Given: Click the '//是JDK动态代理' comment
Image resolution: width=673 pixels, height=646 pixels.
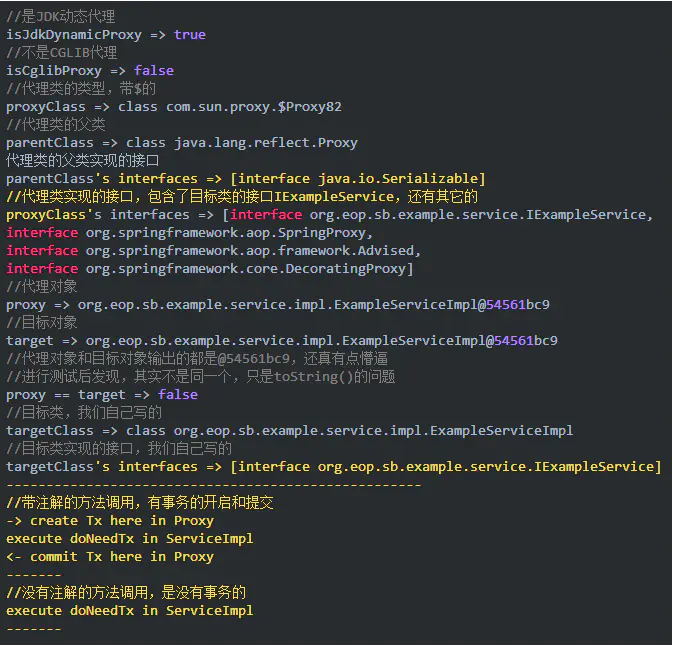Looking at the screenshot, I should [61, 17].
